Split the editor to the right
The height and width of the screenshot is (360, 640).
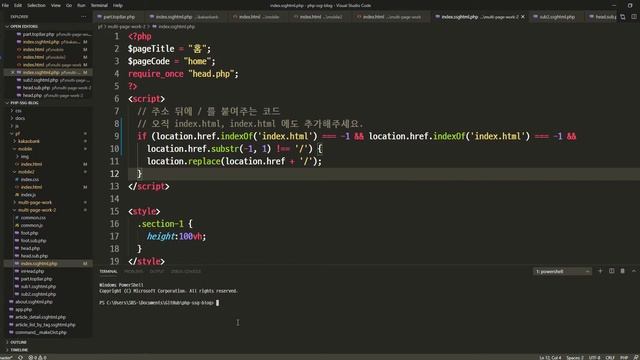coord(634,17)
